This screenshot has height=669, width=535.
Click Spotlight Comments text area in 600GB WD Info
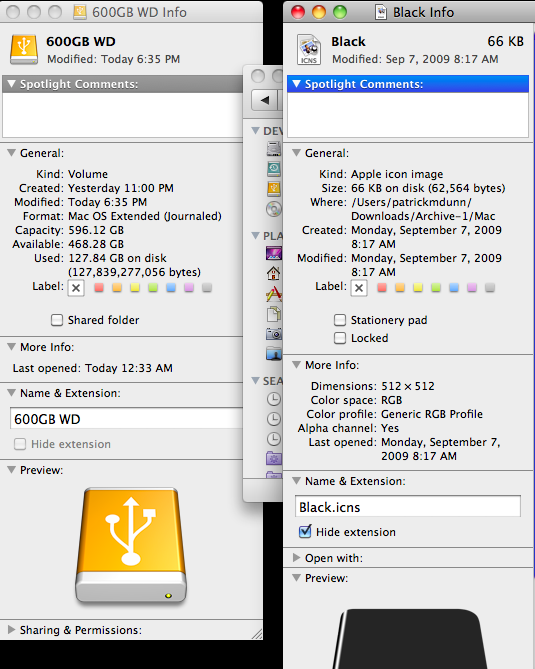click(x=122, y=115)
